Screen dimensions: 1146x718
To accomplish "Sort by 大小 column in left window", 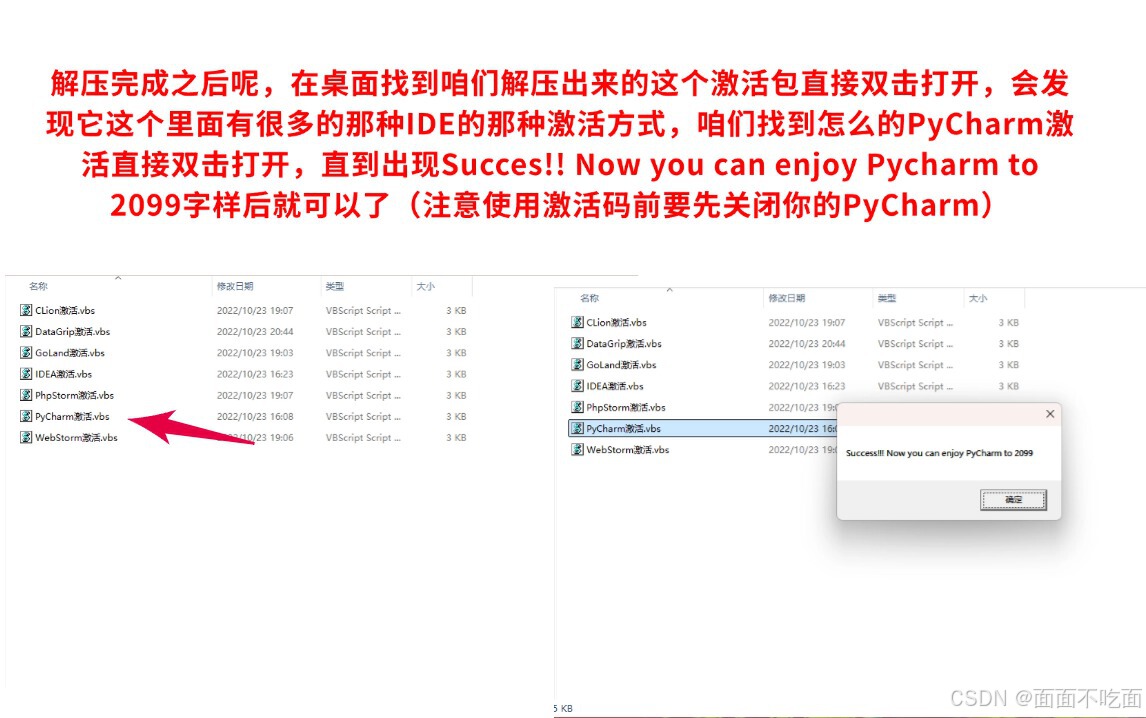I will (425, 286).
